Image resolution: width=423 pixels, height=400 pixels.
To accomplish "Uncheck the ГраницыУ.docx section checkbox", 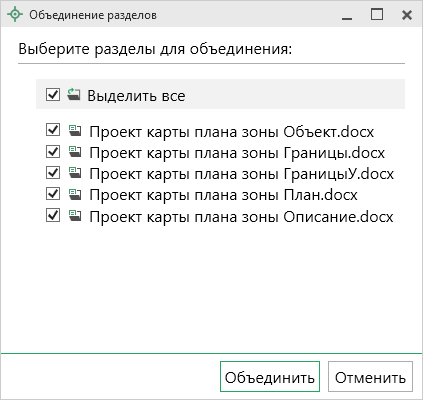I will pos(53,173).
